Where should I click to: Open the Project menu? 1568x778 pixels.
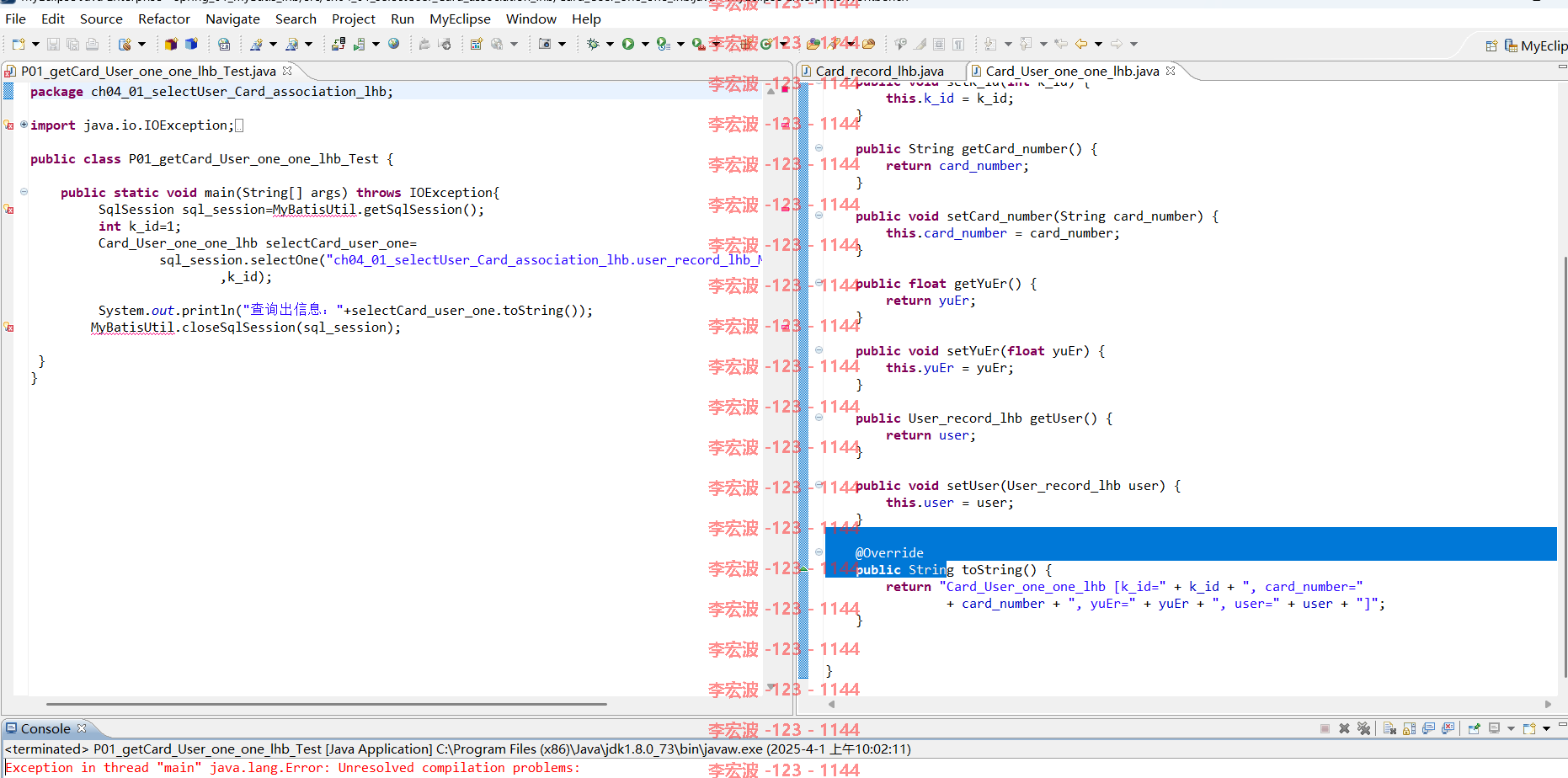coord(354,19)
